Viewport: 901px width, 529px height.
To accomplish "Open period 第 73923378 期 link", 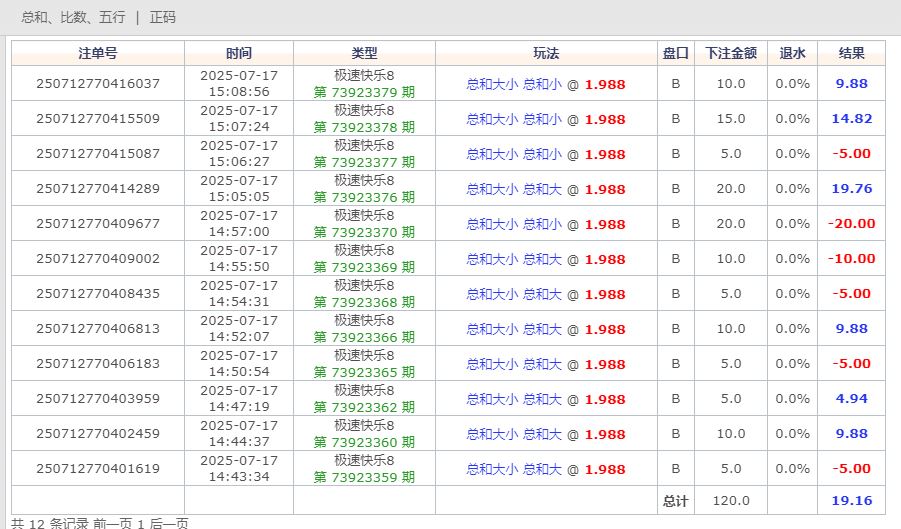I will 364,128.
